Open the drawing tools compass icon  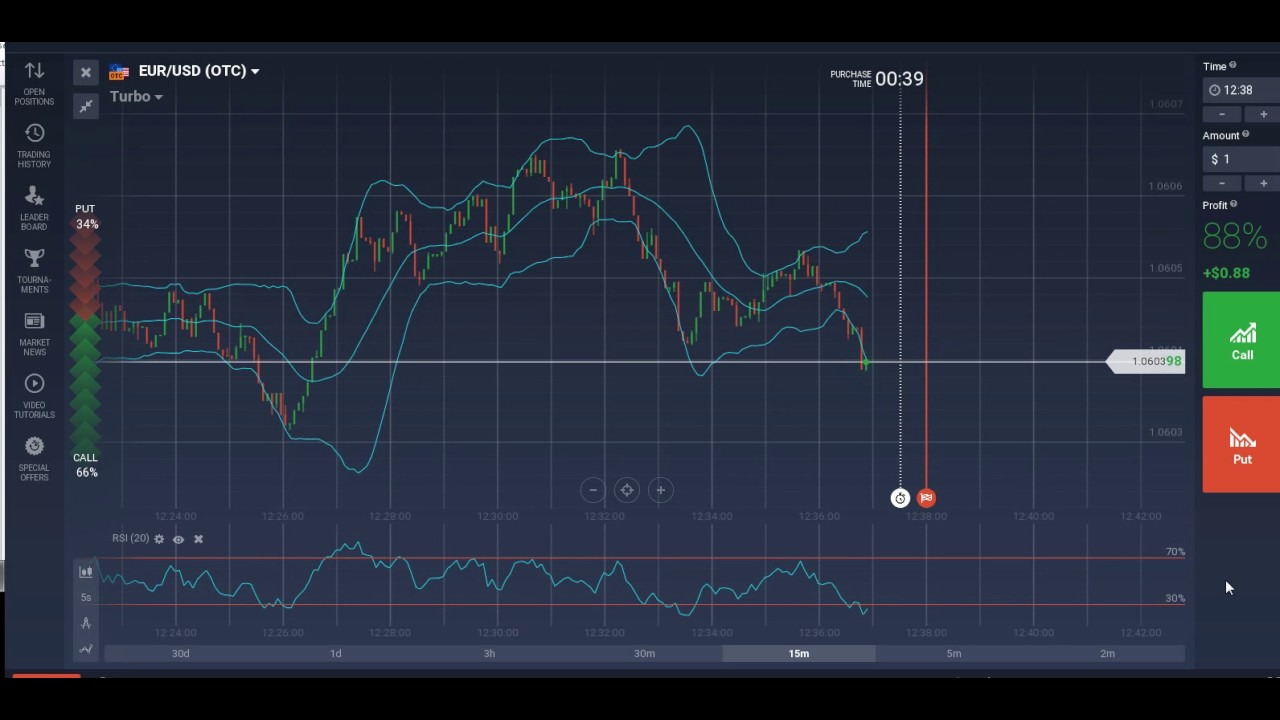tap(86, 623)
